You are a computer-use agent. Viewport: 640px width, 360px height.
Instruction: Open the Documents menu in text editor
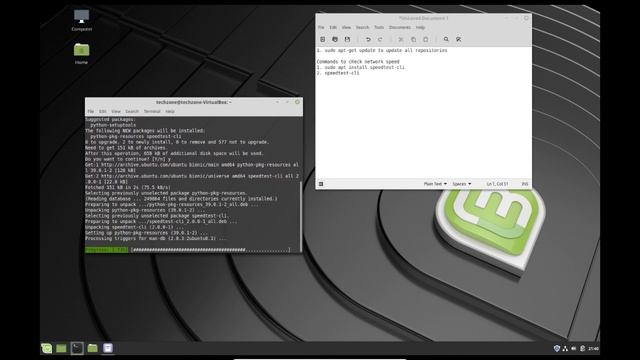point(400,27)
